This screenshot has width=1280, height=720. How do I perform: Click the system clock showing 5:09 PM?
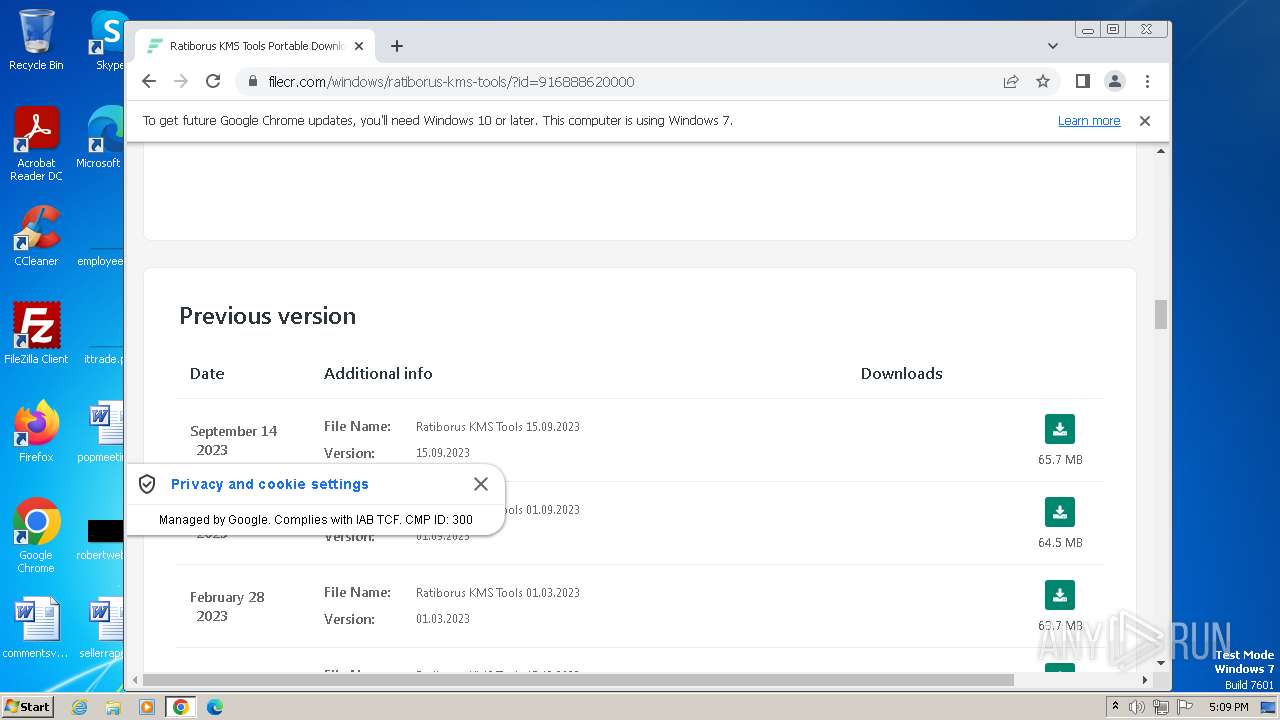click(x=1228, y=707)
